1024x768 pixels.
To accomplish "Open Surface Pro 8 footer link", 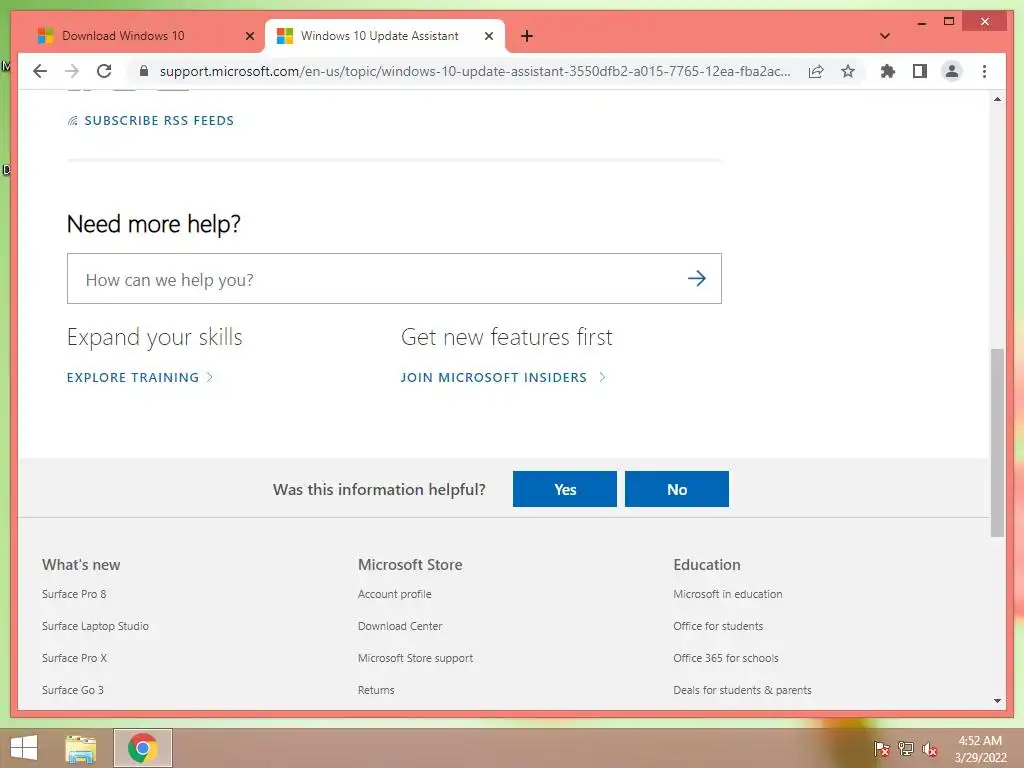I will (x=74, y=594).
